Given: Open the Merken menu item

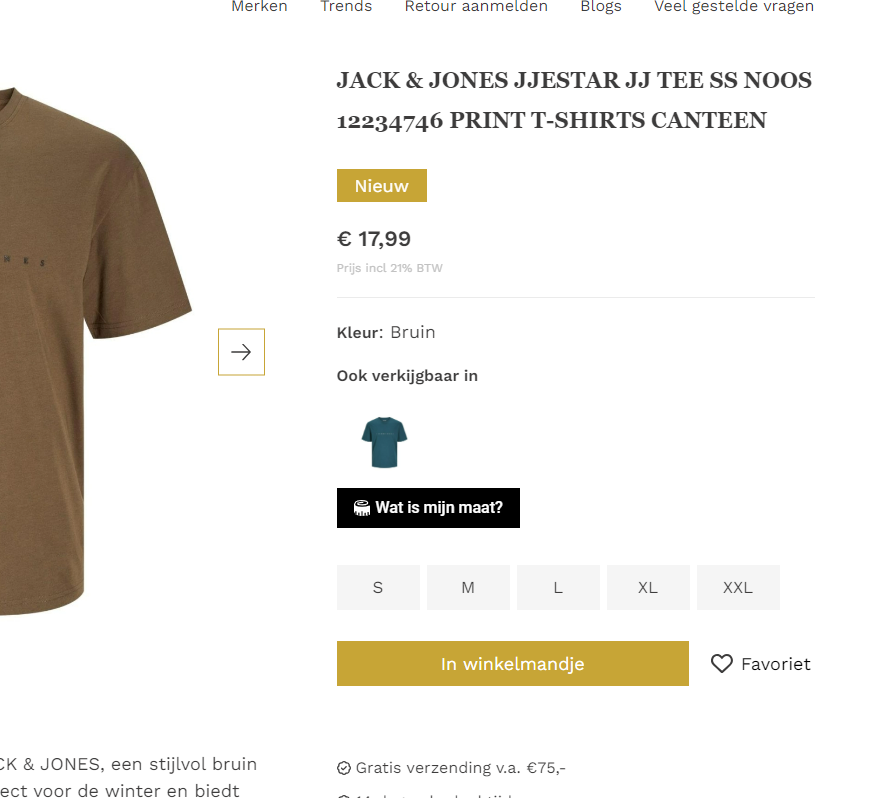Looking at the screenshot, I should pos(259,7).
